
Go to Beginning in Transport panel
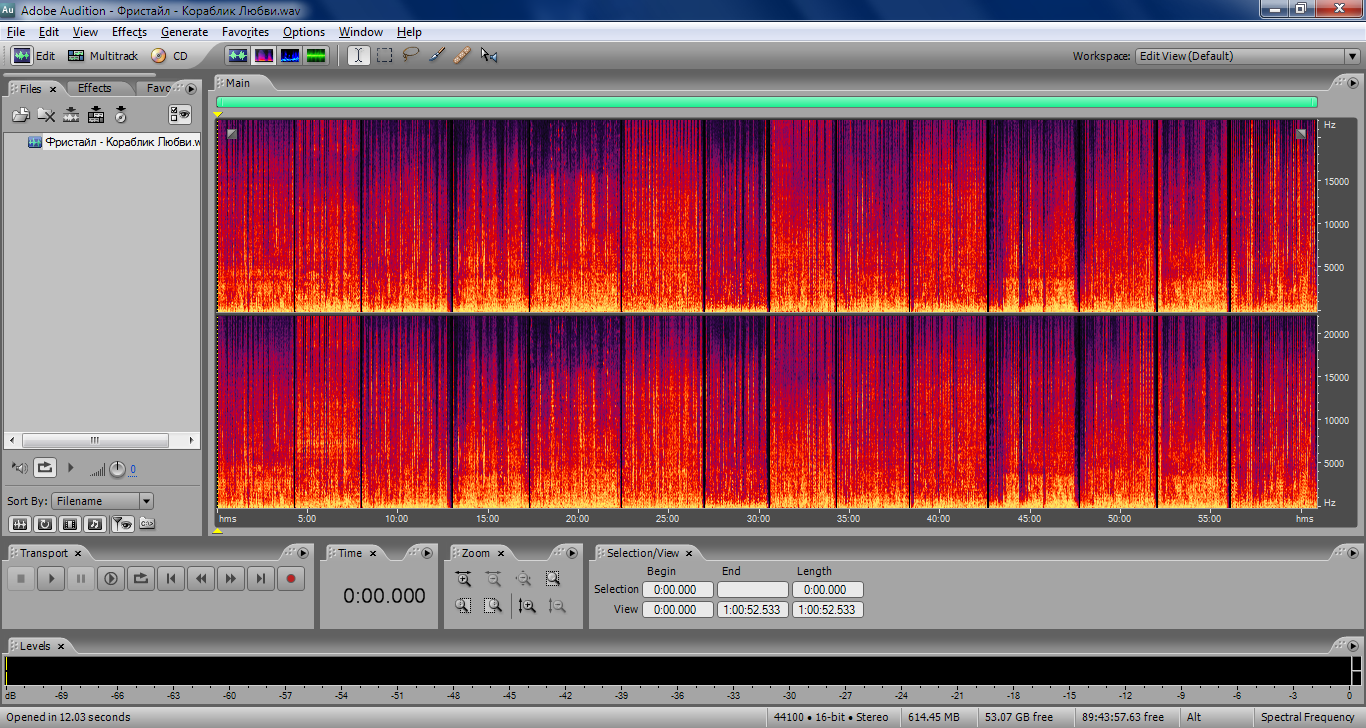pos(171,578)
